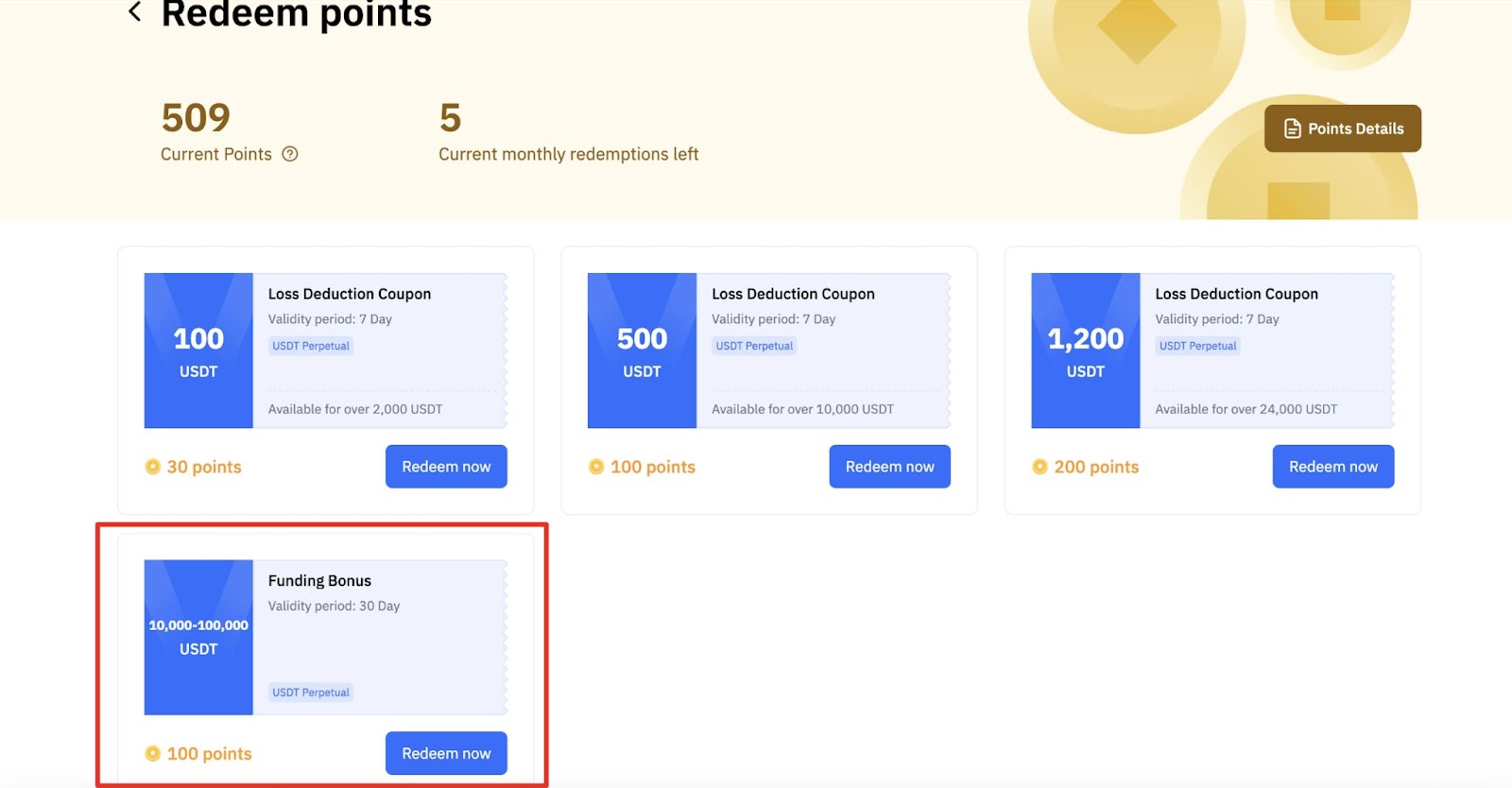Viewport: 1512px width, 788px height.
Task: Redeem the 1,200 USDT Loss Deduction Coupon
Action: (x=1332, y=467)
